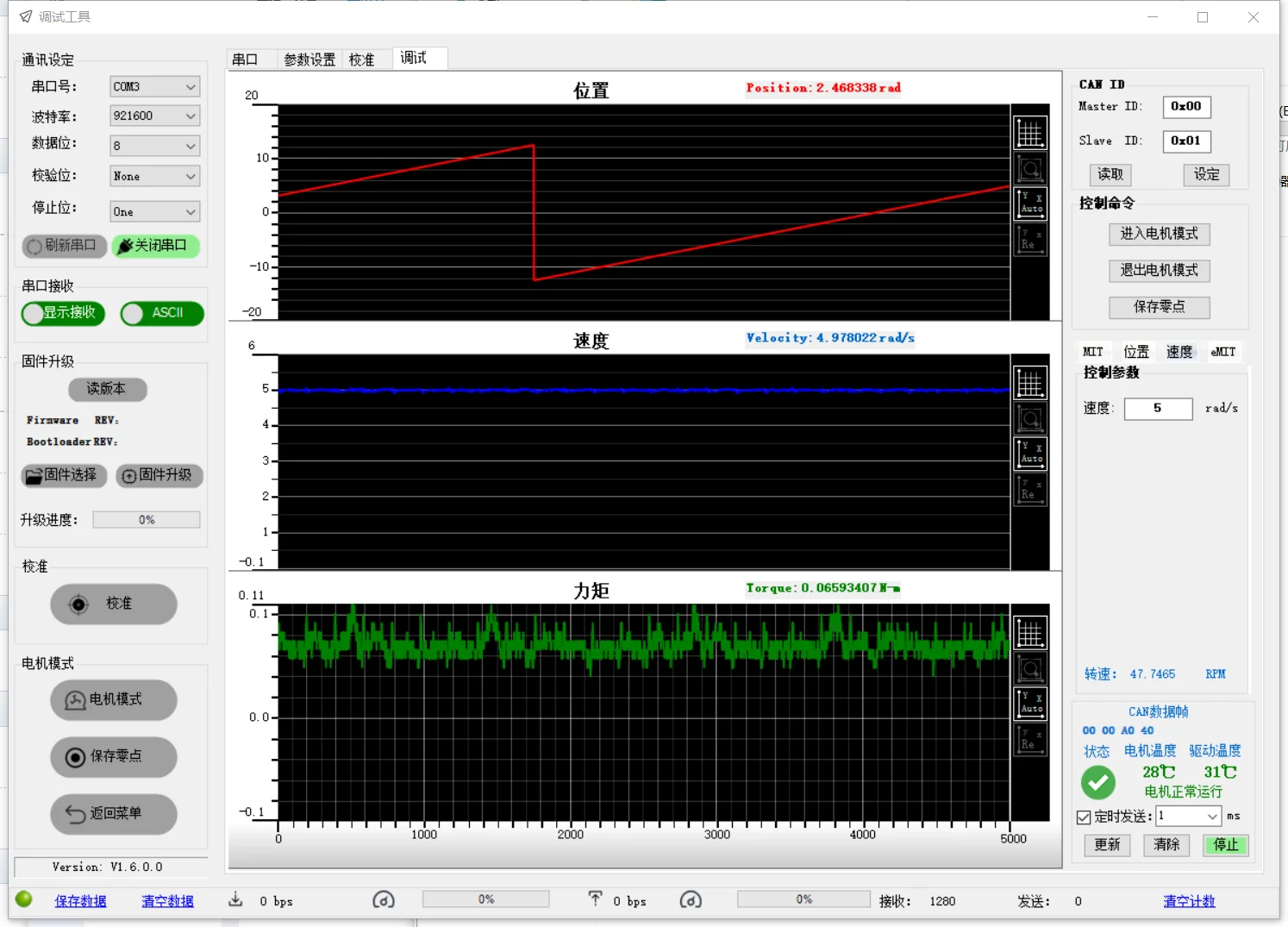This screenshot has height=927, width=1288.
Task: Enable Auto axis scaling on the 力矩 chart
Action: click(1029, 704)
